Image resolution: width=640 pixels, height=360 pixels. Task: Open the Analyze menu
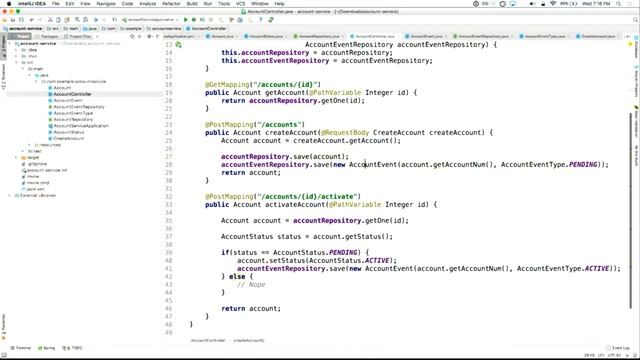147,4
